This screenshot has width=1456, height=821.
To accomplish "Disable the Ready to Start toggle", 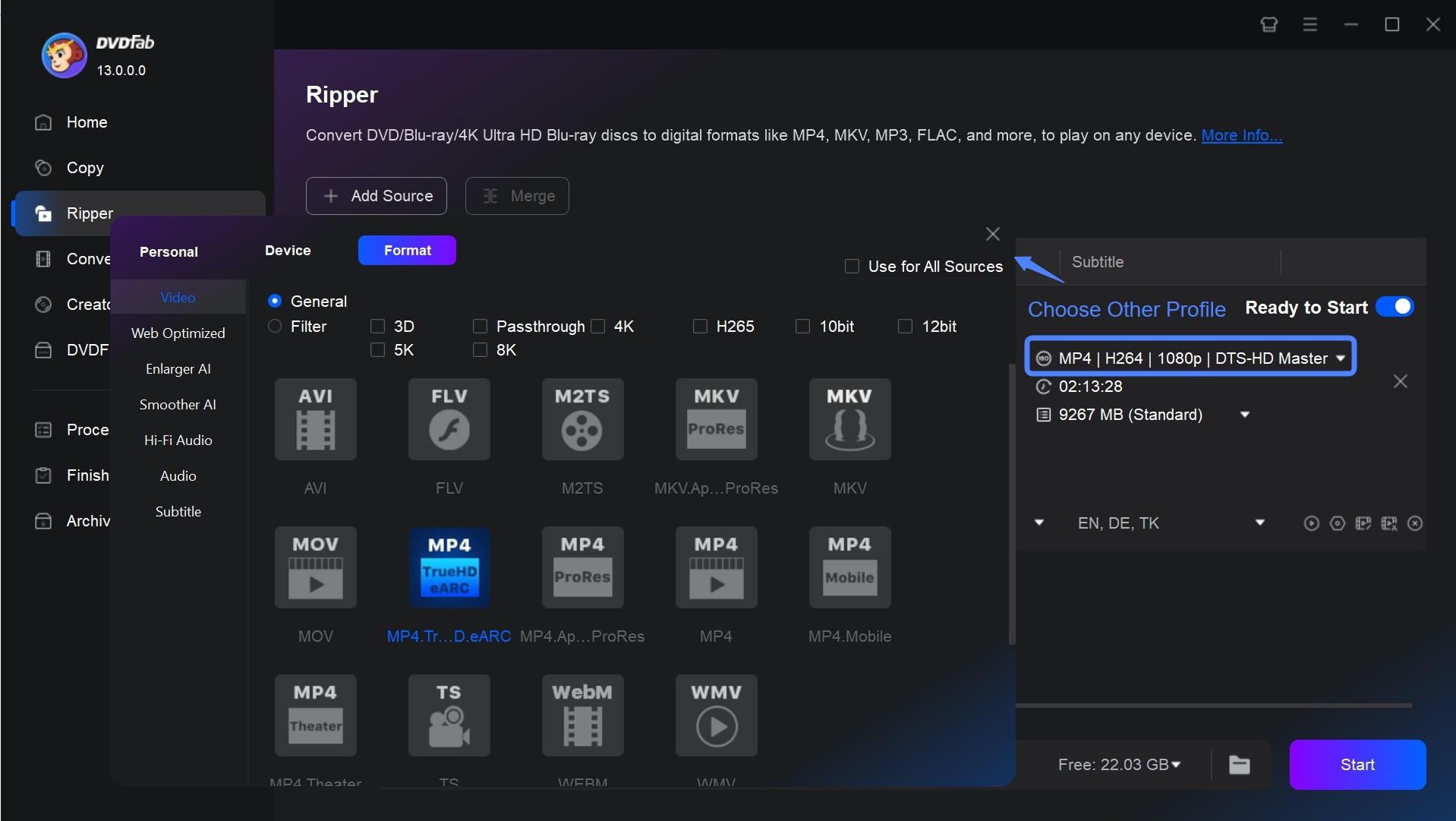I will coord(1395,306).
